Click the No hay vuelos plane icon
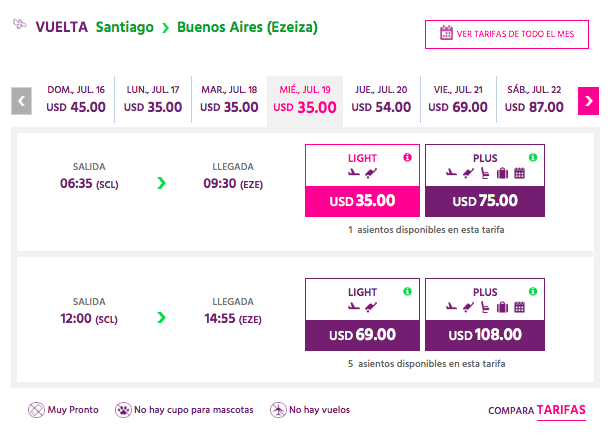The width and height of the screenshot is (614, 438). [x=278, y=410]
